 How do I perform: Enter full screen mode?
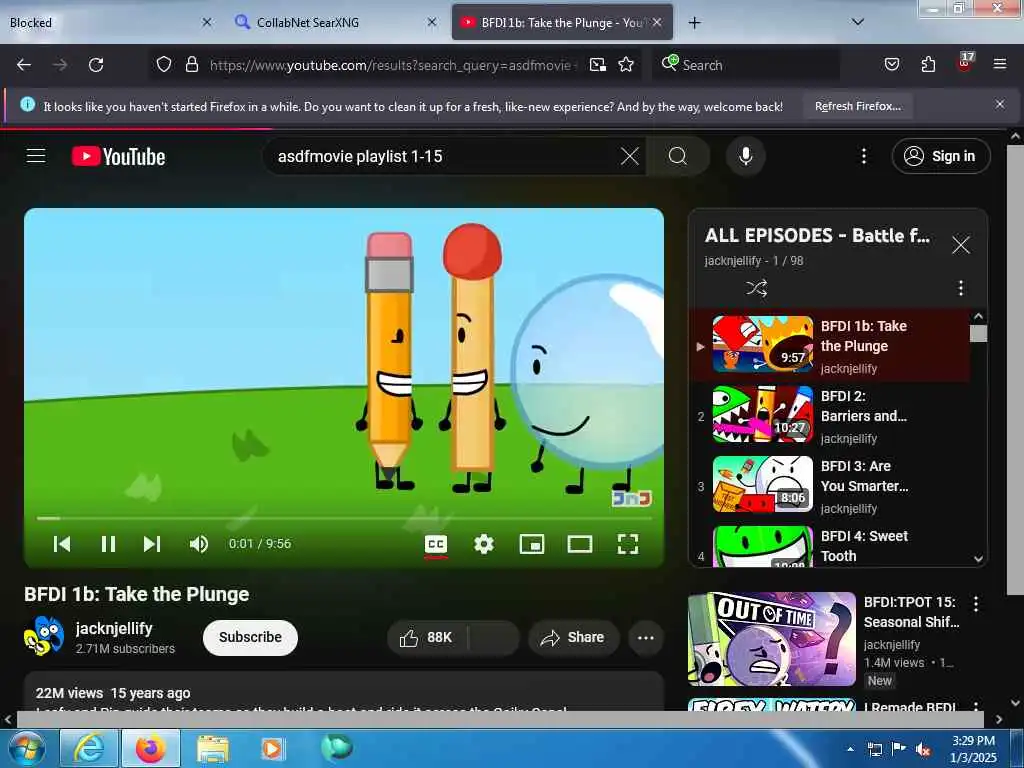click(x=628, y=544)
